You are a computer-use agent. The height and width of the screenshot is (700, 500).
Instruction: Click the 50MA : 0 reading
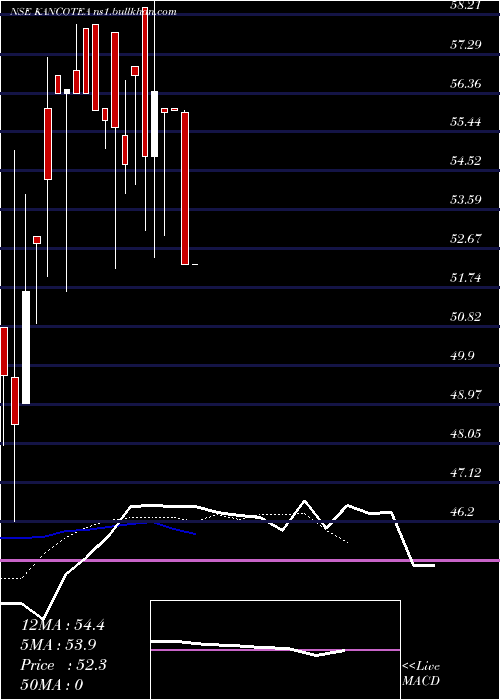pyautogui.click(x=52, y=685)
